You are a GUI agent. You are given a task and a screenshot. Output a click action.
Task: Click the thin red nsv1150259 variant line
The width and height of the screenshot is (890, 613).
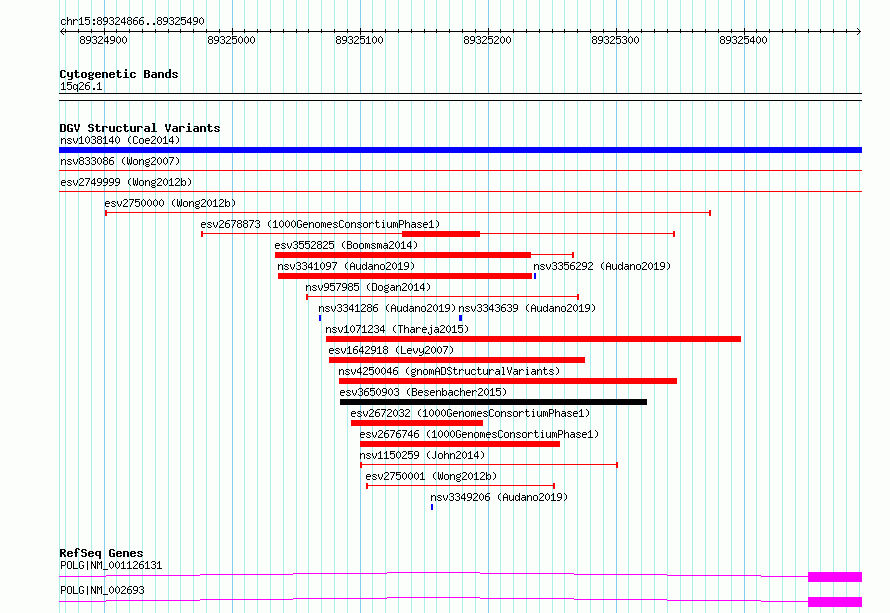click(489, 465)
